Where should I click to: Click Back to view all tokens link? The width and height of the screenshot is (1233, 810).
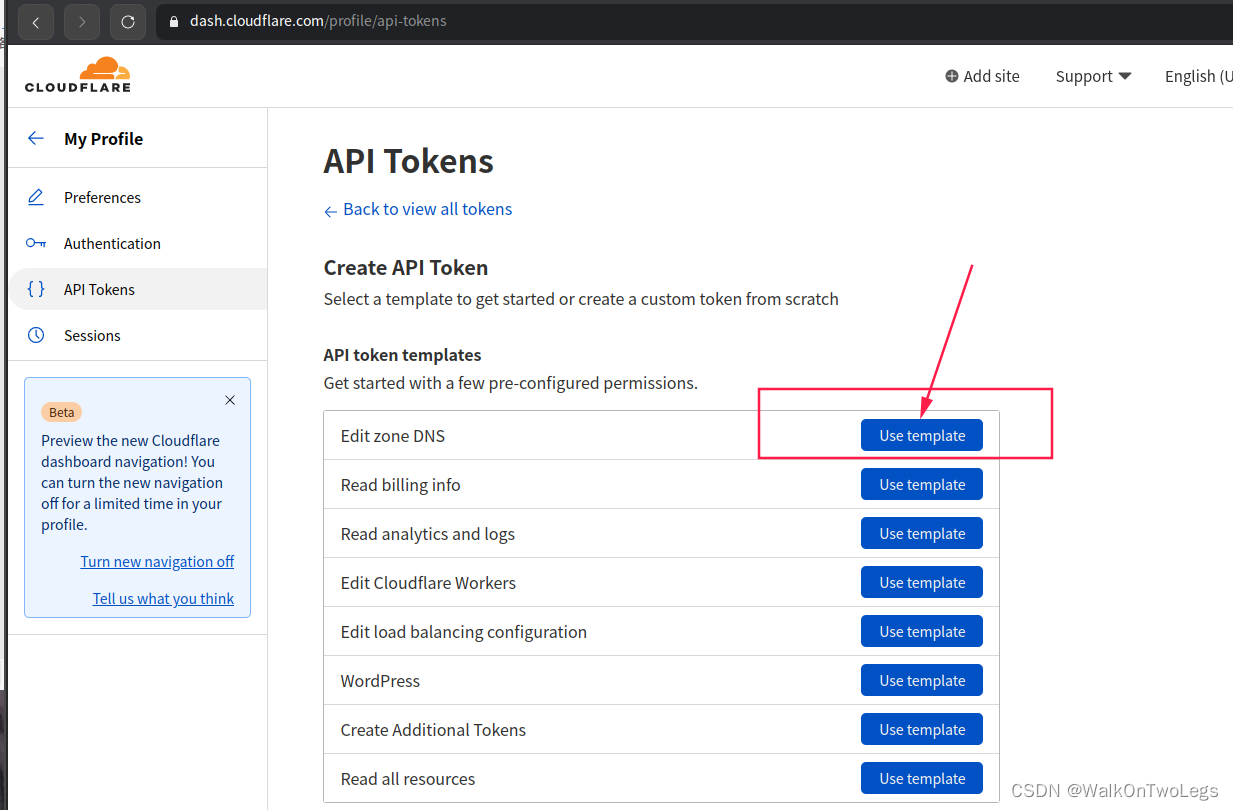click(x=418, y=209)
